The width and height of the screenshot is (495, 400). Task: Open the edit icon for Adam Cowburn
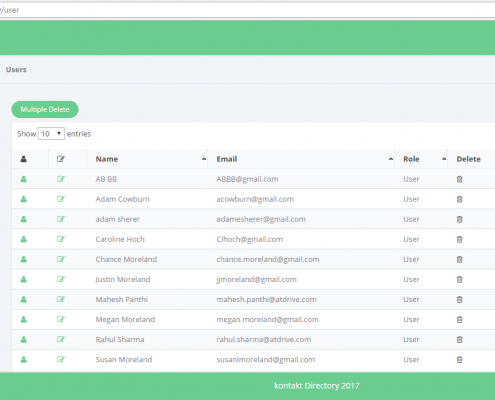pyautogui.click(x=61, y=199)
